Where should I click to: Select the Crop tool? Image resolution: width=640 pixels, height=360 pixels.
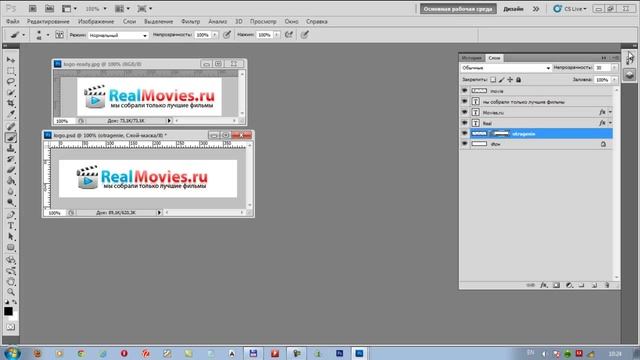click(x=11, y=103)
